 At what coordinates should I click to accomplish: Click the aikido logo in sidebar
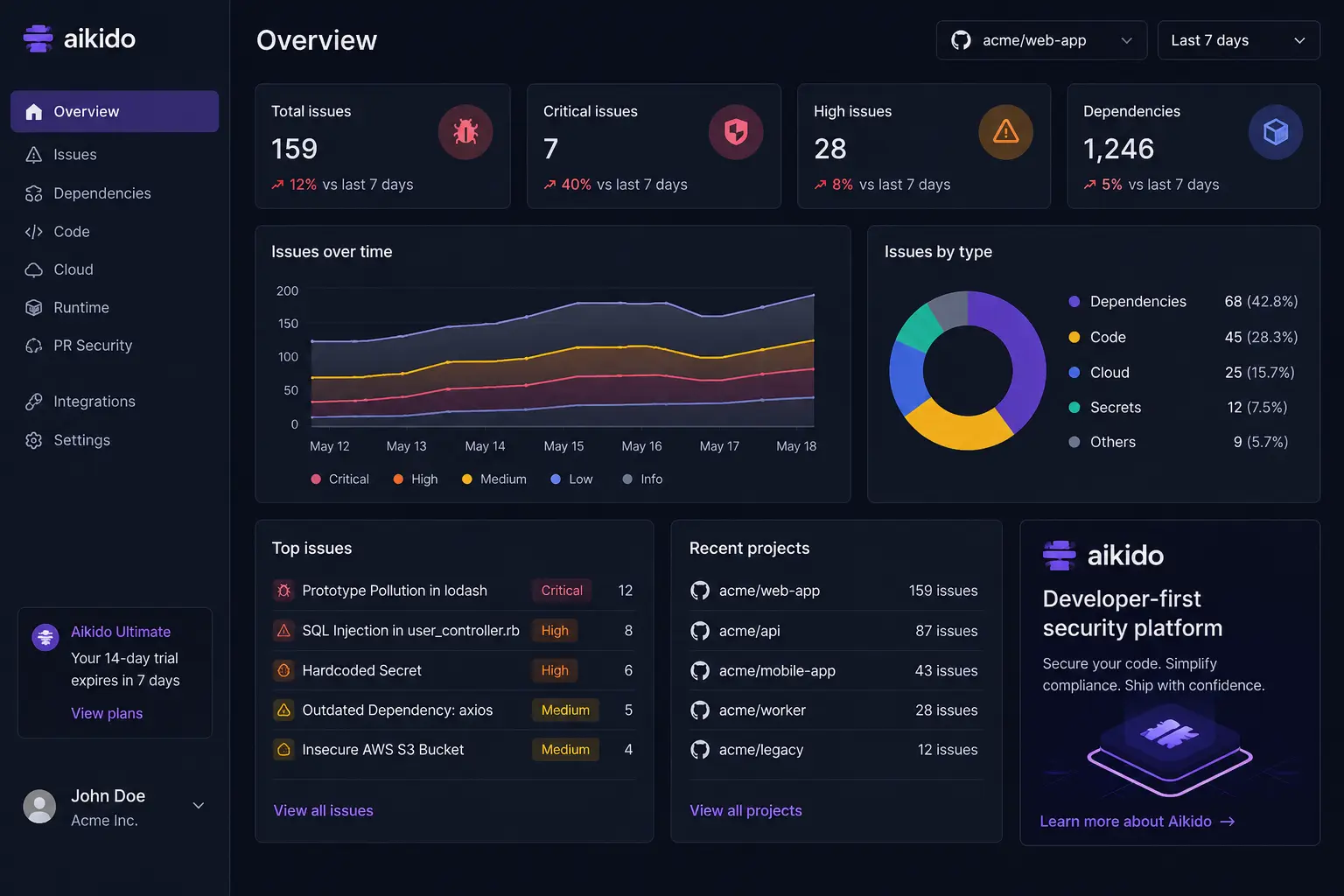point(79,38)
